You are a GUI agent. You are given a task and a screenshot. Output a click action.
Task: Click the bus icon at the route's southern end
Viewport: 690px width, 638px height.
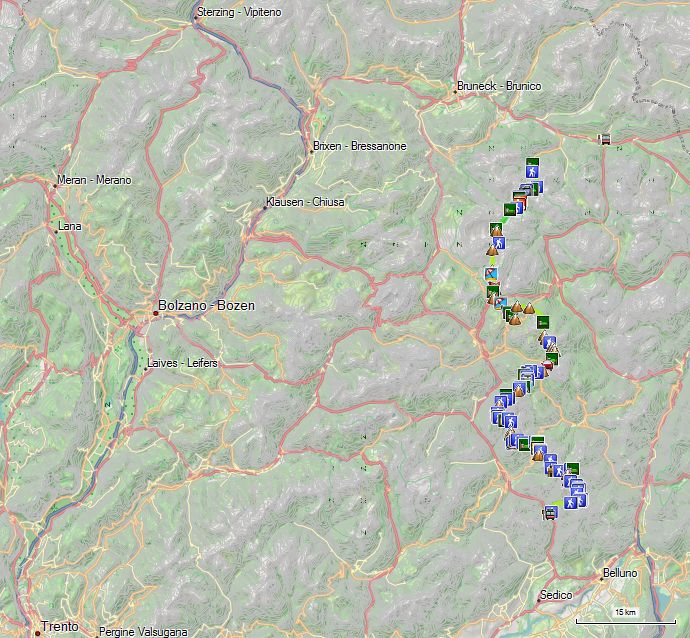coord(550,513)
